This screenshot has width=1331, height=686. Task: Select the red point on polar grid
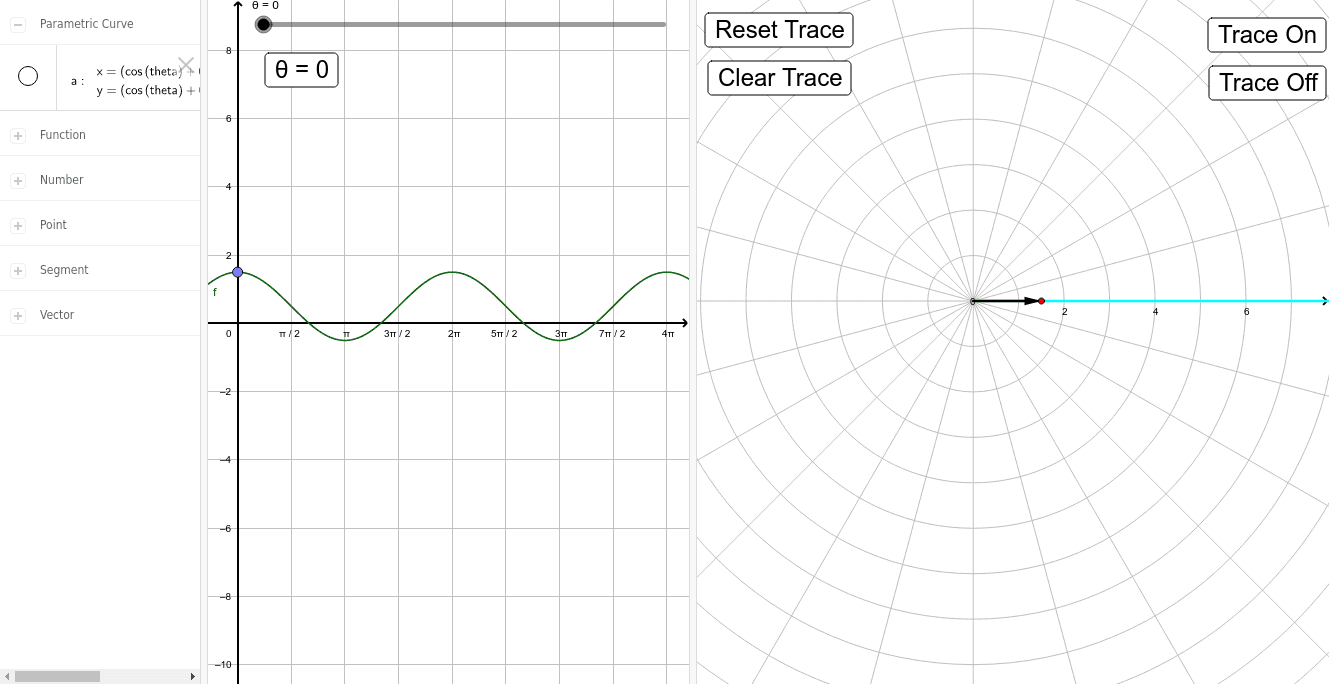(1041, 301)
